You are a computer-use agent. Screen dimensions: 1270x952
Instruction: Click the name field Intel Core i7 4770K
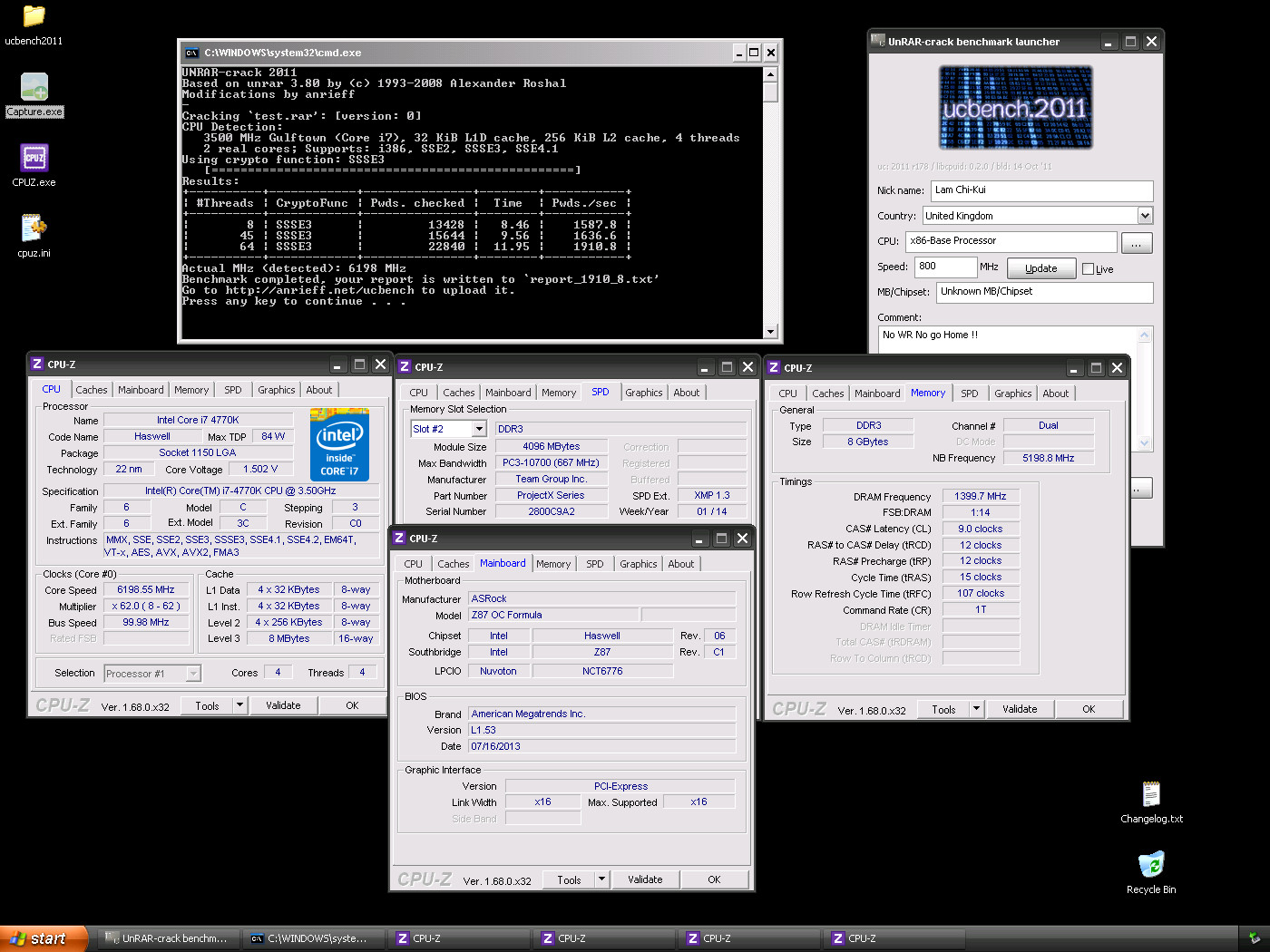(198, 420)
